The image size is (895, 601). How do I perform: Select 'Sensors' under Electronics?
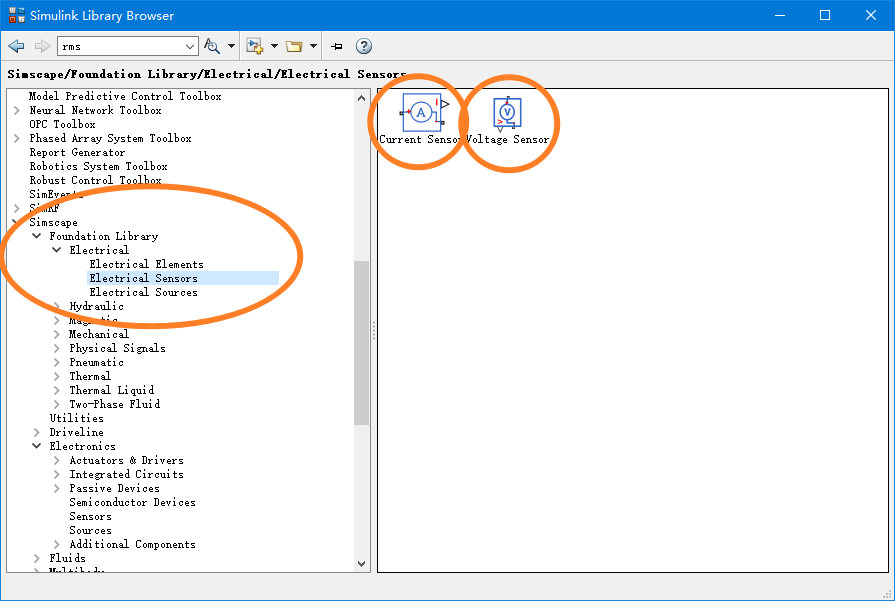90,517
